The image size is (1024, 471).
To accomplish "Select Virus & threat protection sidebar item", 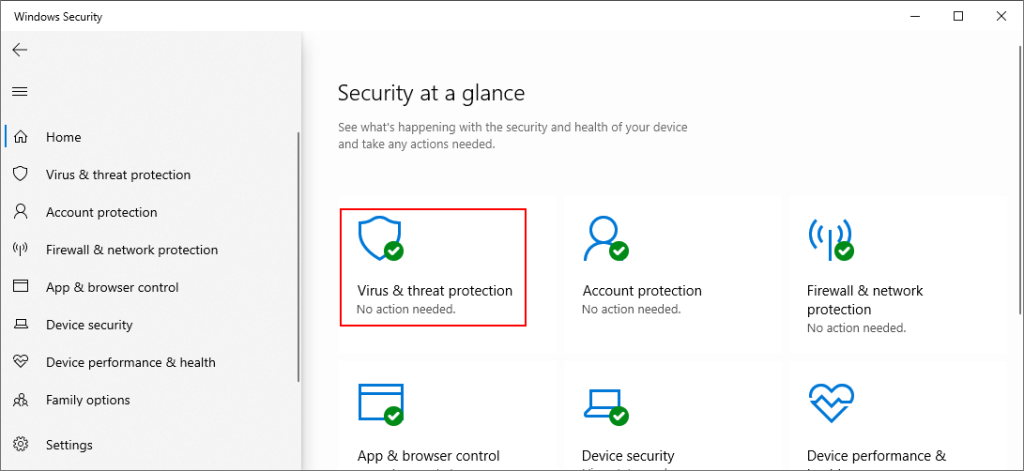I will pyautogui.click(x=118, y=174).
